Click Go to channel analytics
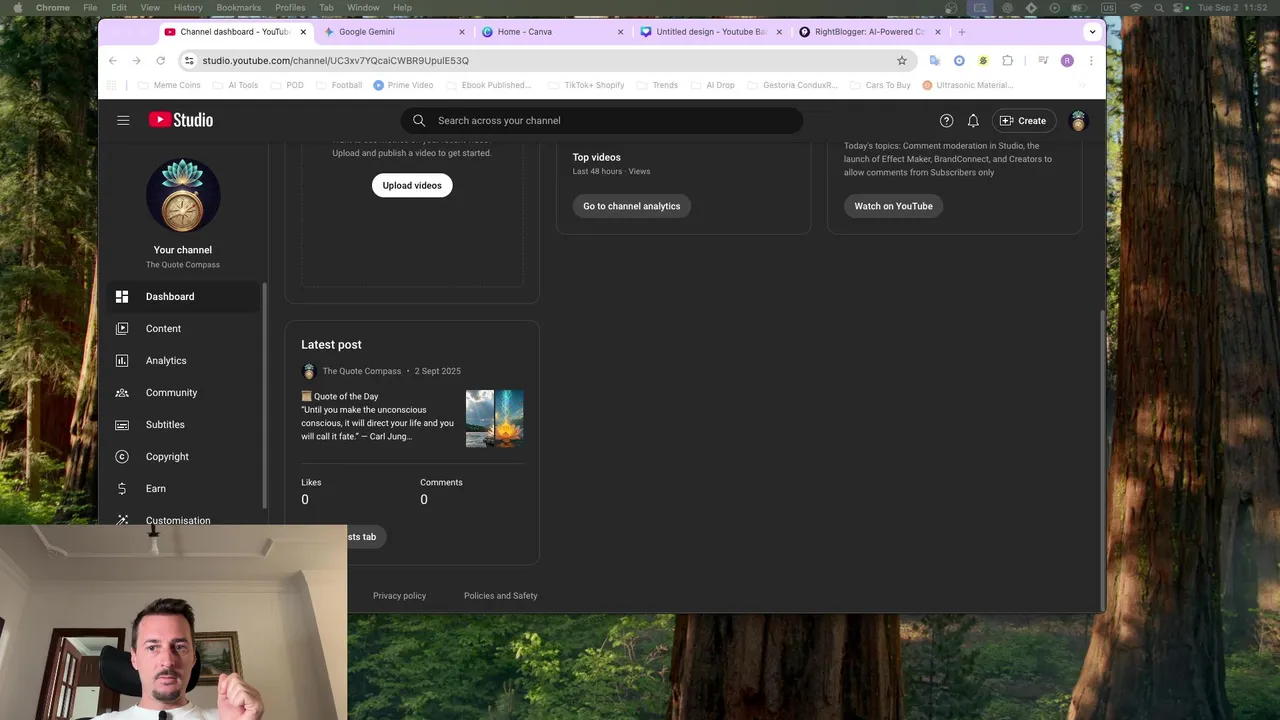This screenshot has height=720, width=1280. 632,206
